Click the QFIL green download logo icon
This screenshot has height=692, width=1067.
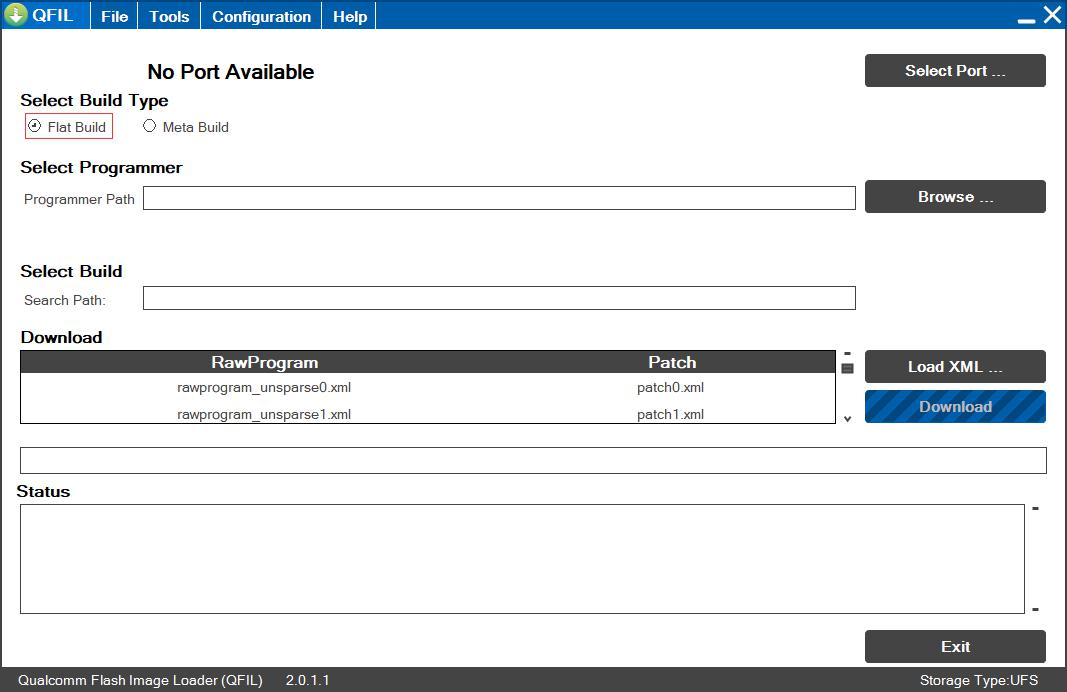(x=16, y=14)
